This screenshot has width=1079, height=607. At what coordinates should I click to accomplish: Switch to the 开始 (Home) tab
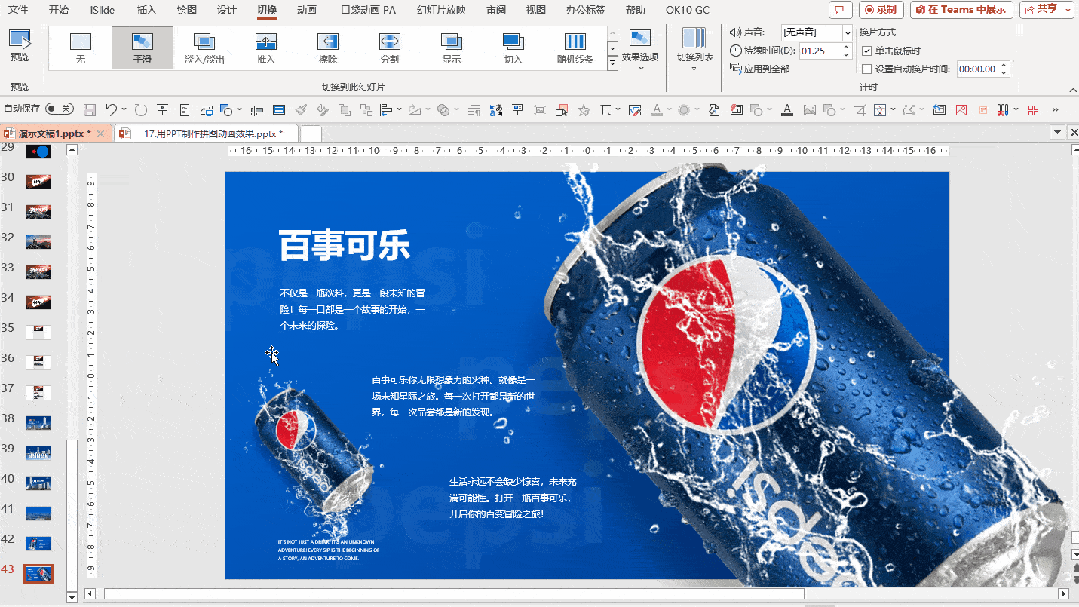[x=59, y=10]
